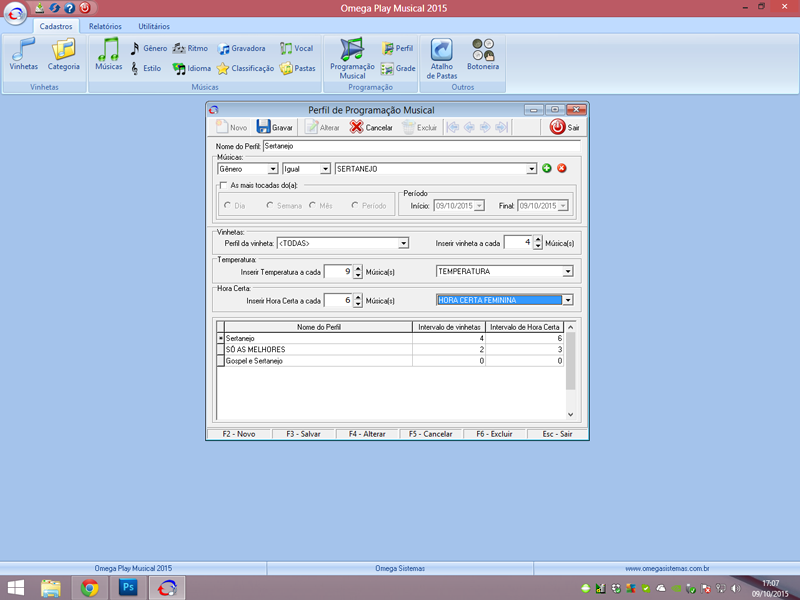Click the help question mark icon
Viewport: 800px width, 600px height.
[x=70, y=8]
